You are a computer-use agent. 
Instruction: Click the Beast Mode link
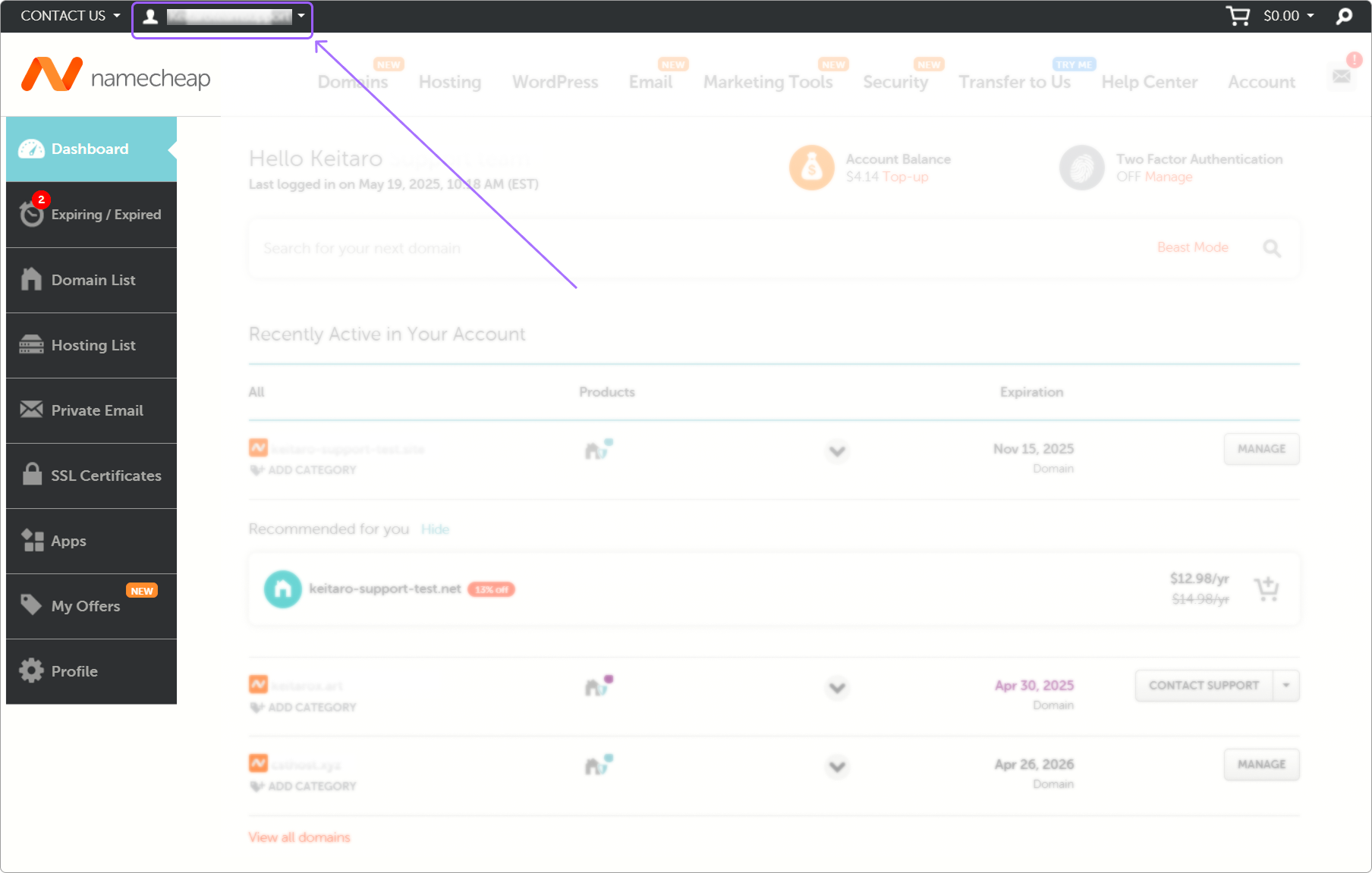point(1192,247)
